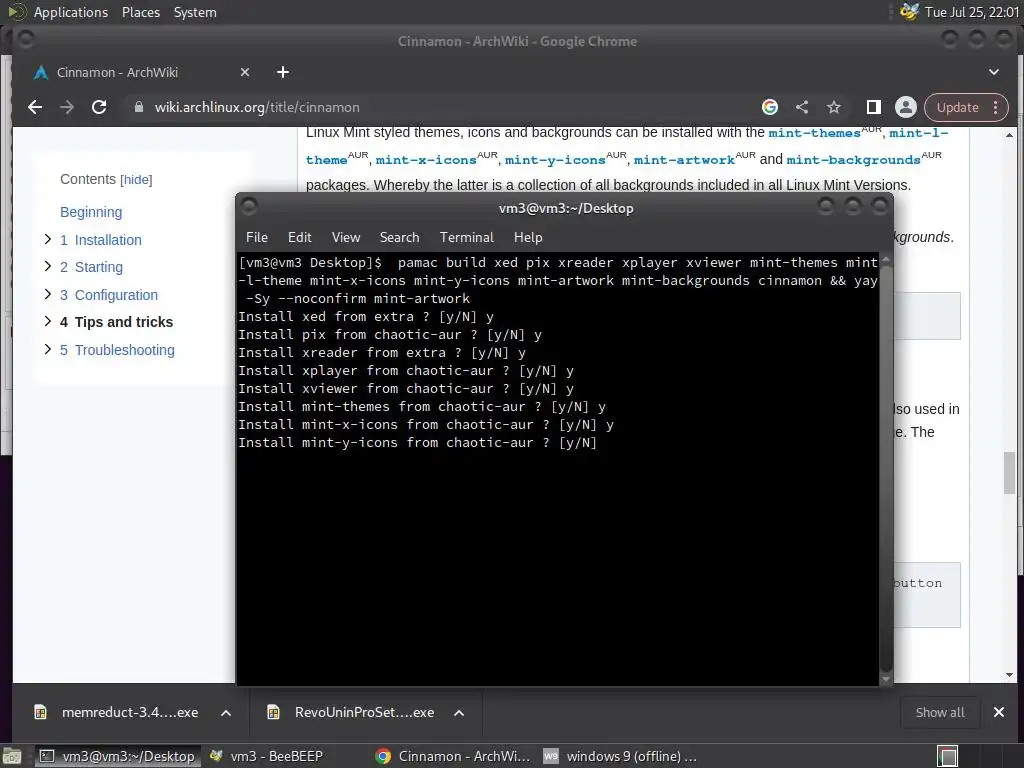Hide the contents list via hide link
1024x768 pixels.
(136, 180)
